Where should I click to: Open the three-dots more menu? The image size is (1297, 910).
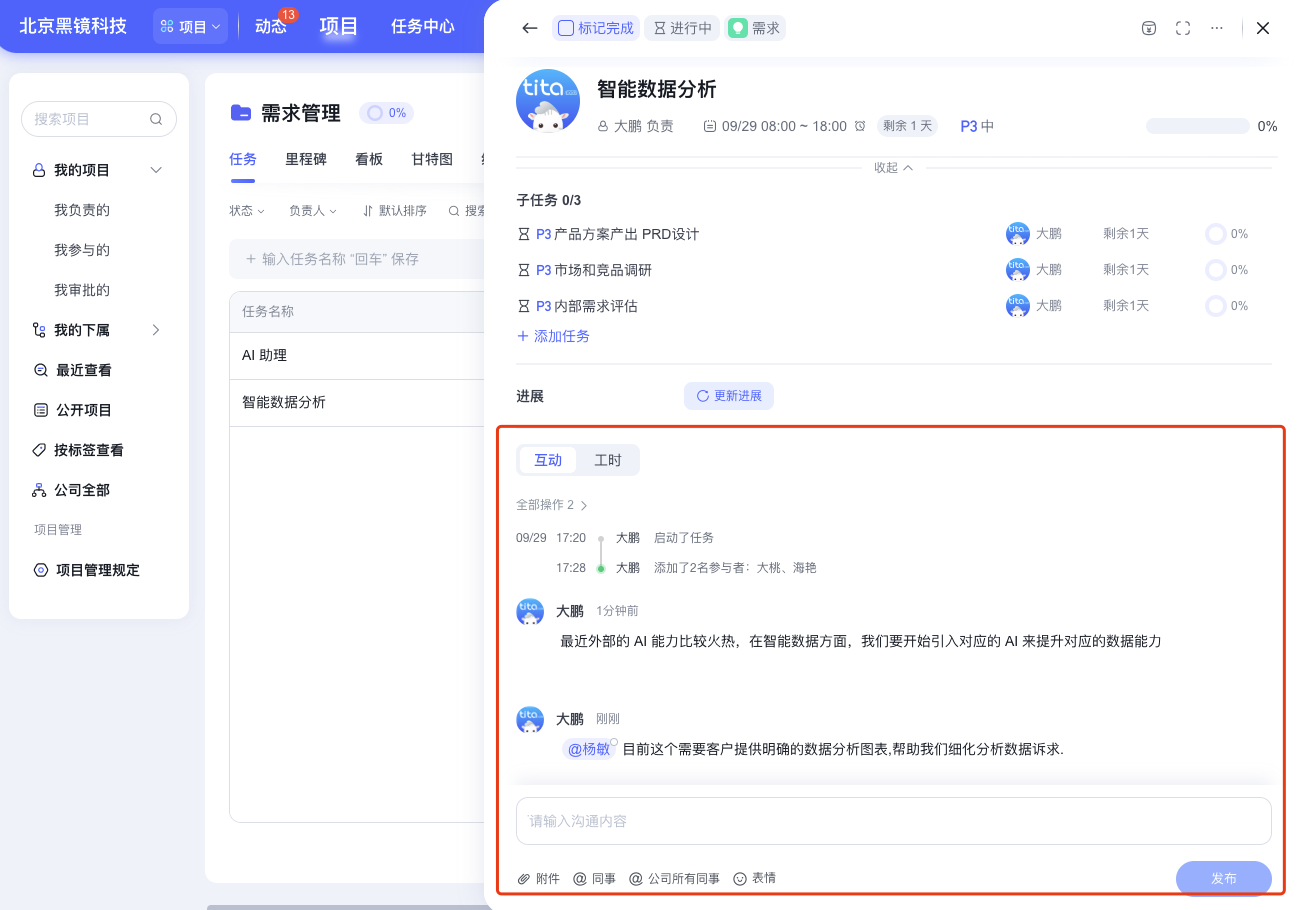pos(1217,28)
